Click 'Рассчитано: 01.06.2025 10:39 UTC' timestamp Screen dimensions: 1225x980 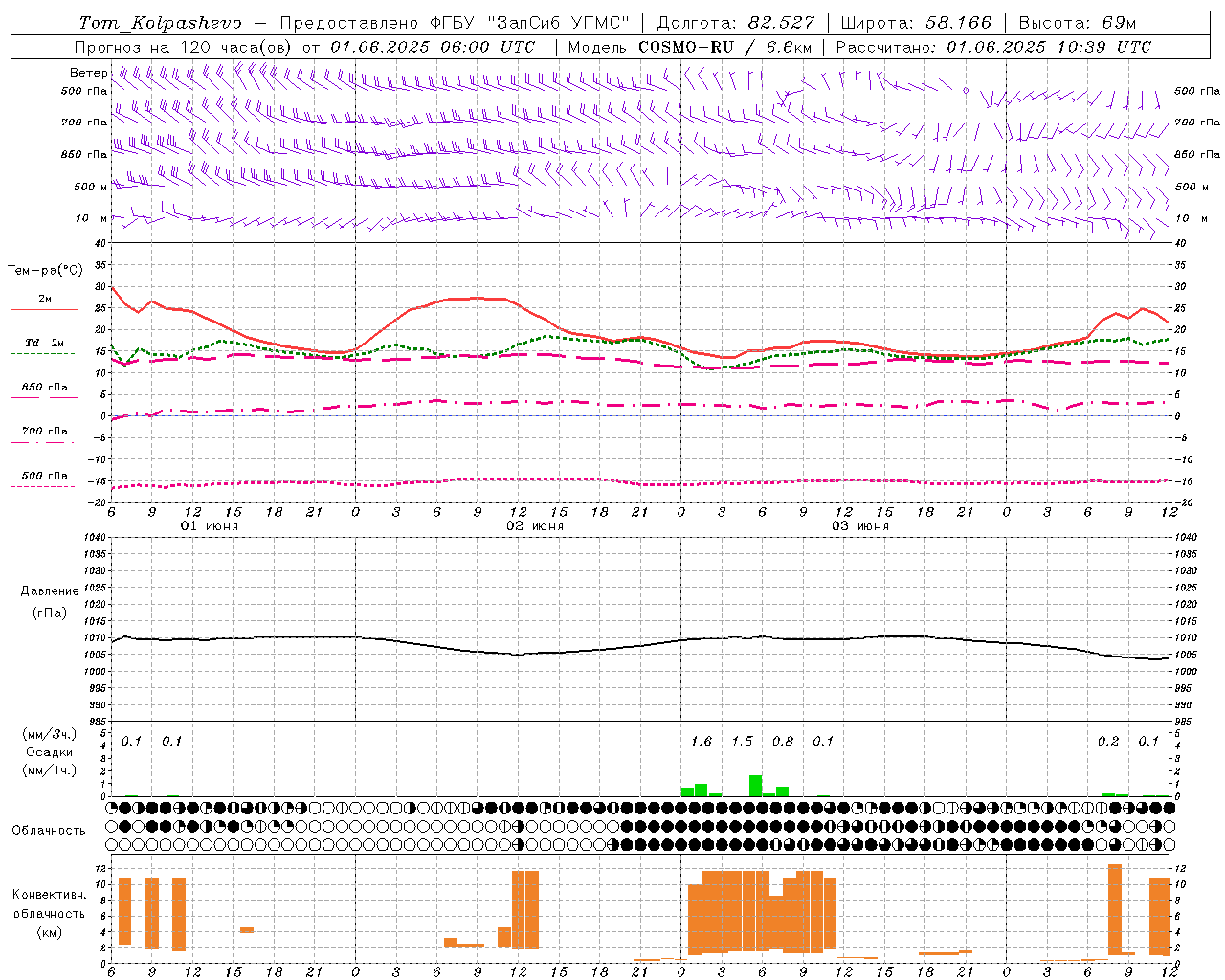point(993,47)
